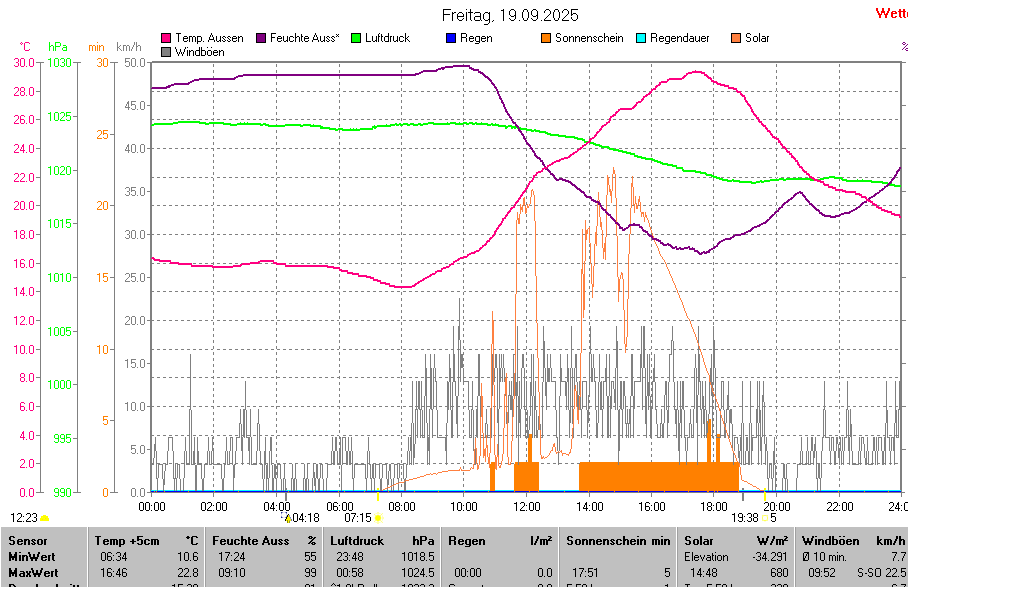Click the sun icon beside 12:23
1024x608 pixels.
(x=44, y=518)
